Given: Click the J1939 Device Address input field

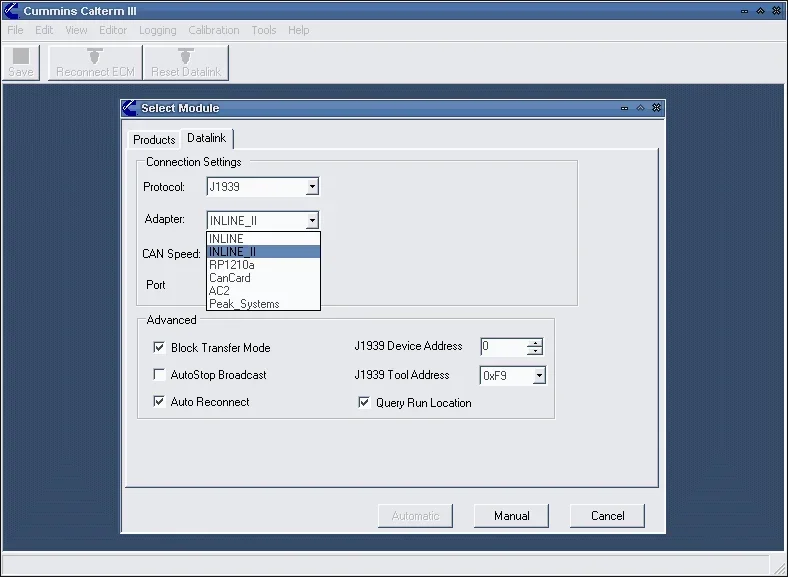Looking at the screenshot, I should (504, 346).
